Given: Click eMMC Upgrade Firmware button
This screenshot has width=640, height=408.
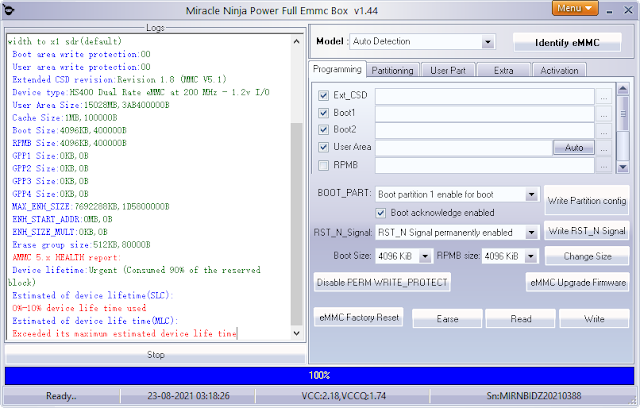Looking at the screenshot, I should [578, 282].
